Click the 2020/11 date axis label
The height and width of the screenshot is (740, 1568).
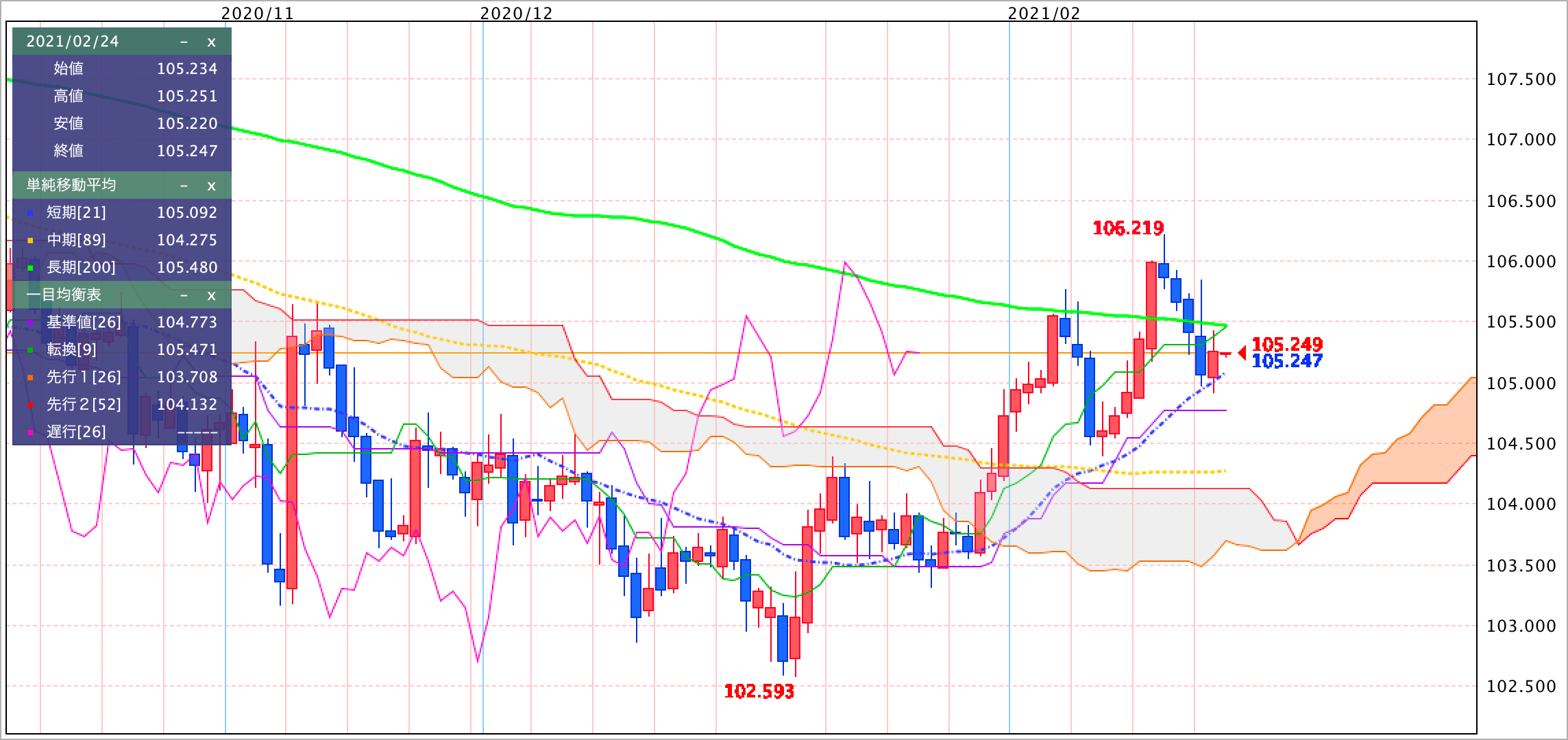(x=258, y=14)
